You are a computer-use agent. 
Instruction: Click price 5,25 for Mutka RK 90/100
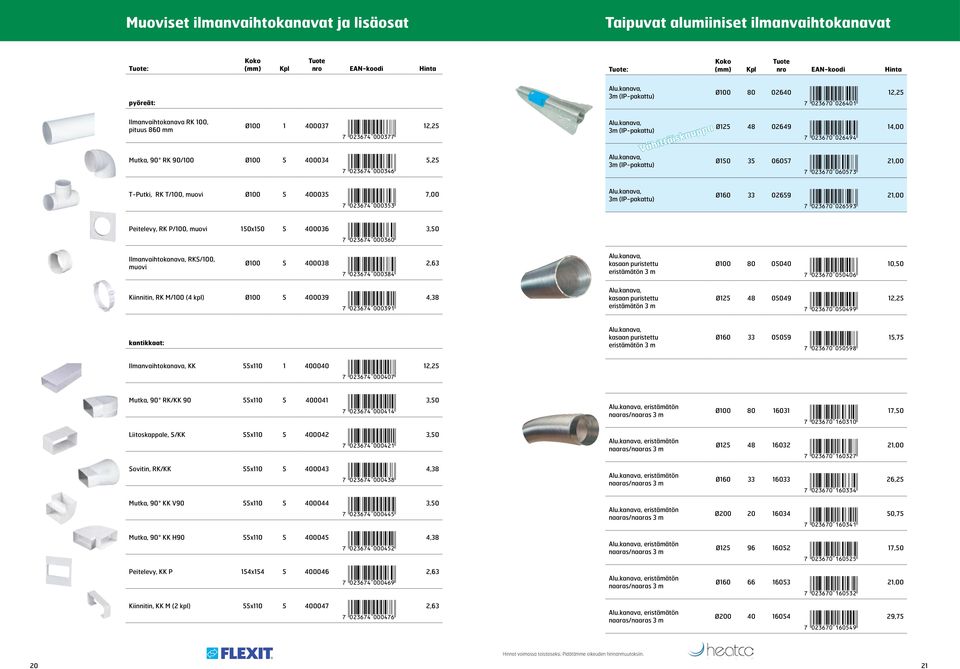[x=432, y=160]
